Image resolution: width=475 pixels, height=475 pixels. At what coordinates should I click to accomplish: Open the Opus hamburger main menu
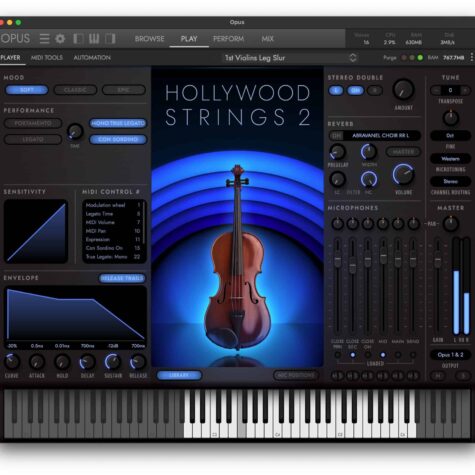coord(44,39)
